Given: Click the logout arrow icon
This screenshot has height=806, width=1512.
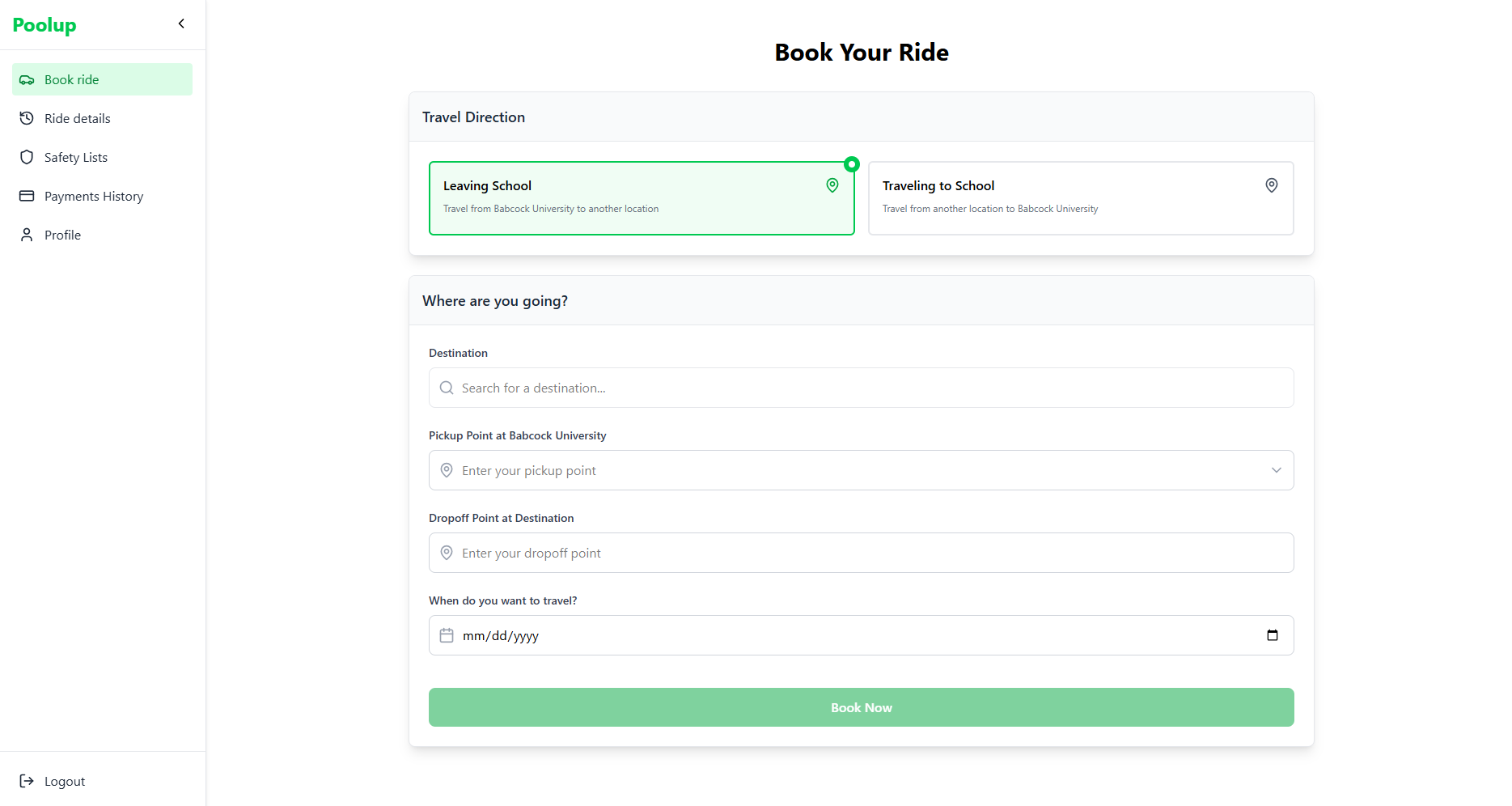Looking at the screenshot, I should [27, 781].
